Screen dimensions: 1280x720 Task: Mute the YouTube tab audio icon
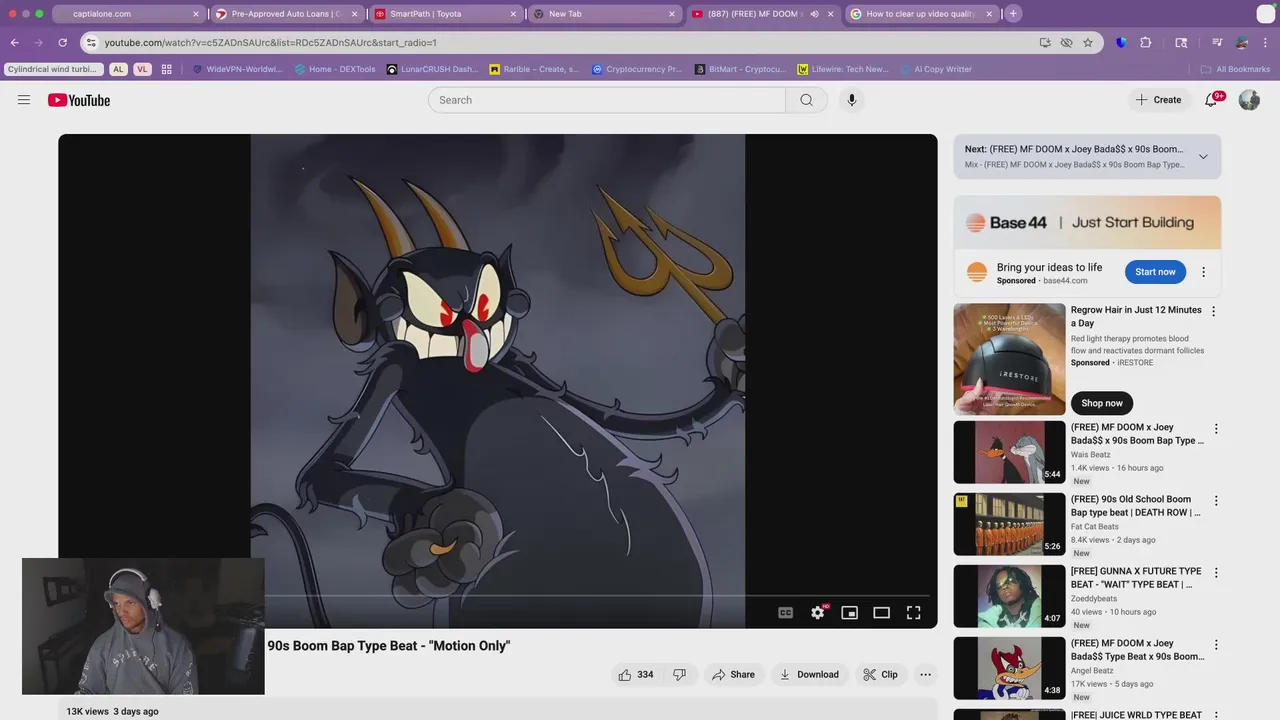click(814, 14)
